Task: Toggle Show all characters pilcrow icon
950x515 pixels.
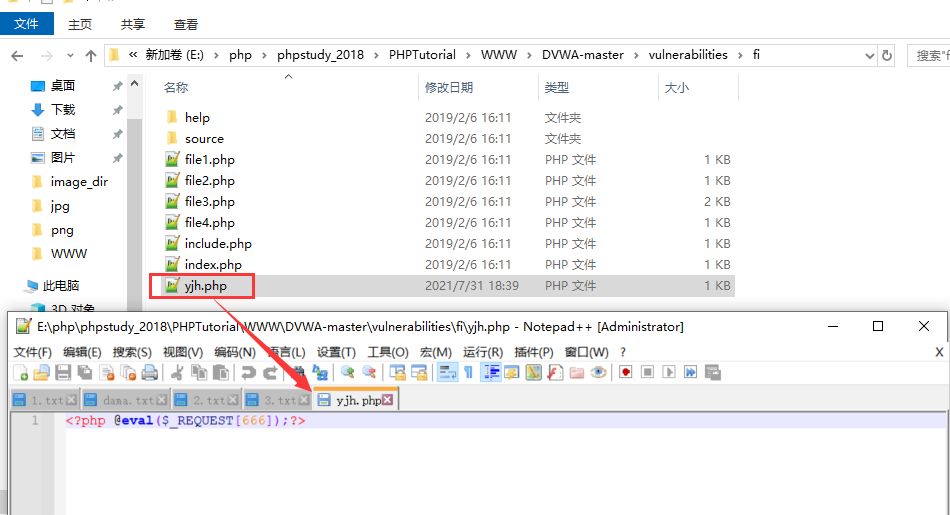Action: [468, 373]
